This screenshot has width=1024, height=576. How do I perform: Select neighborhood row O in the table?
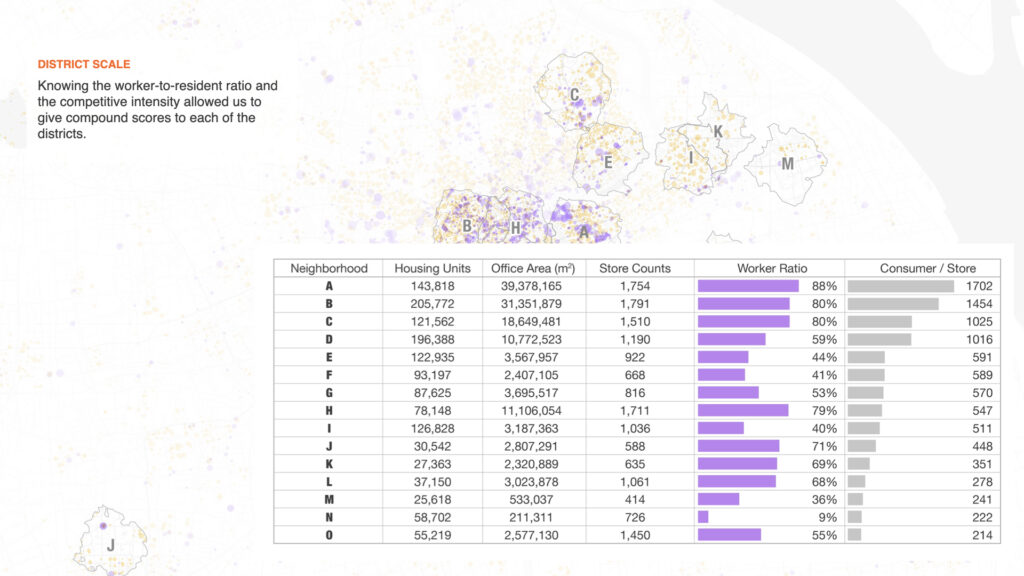coord(329,535)
